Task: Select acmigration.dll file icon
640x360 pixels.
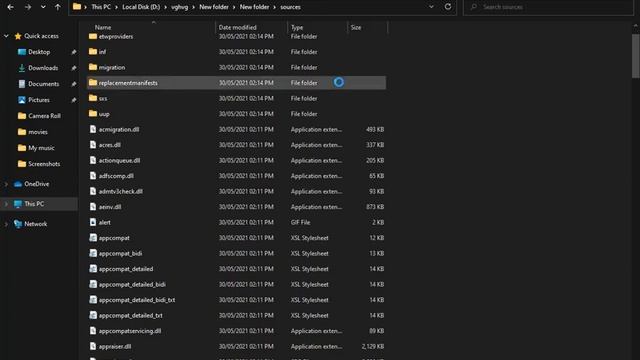Action: tap(93, 129)
